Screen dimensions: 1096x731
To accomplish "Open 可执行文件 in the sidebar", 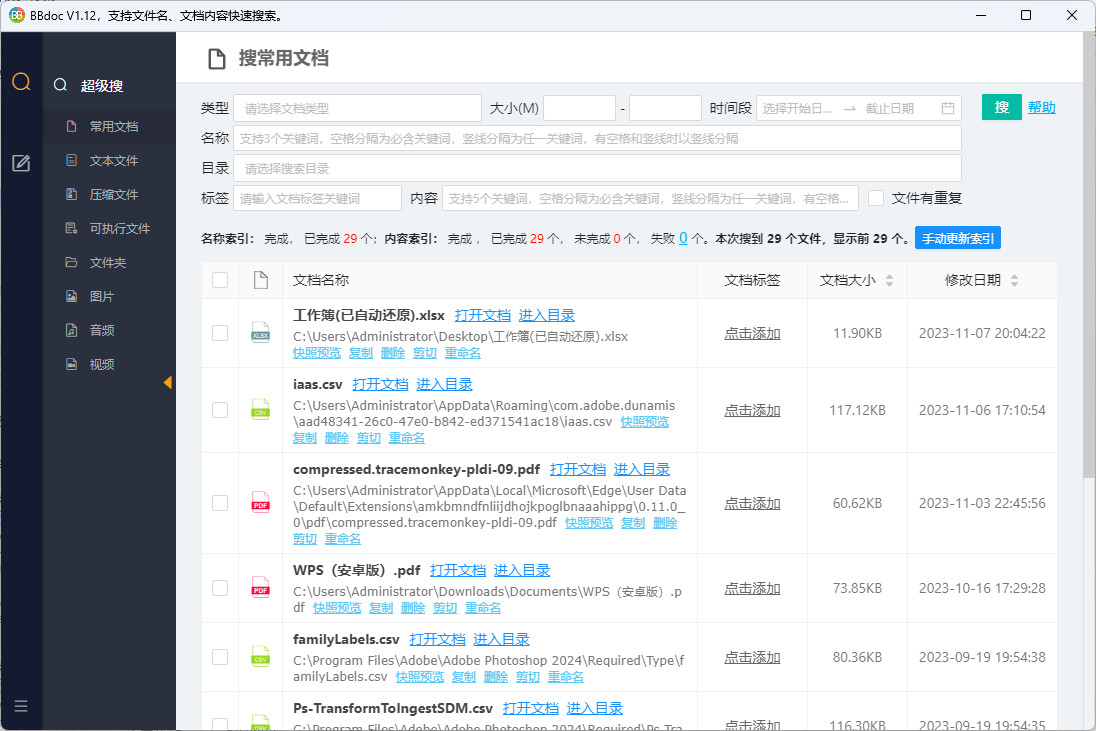I will pyautogui.click(x=109, y=229).
